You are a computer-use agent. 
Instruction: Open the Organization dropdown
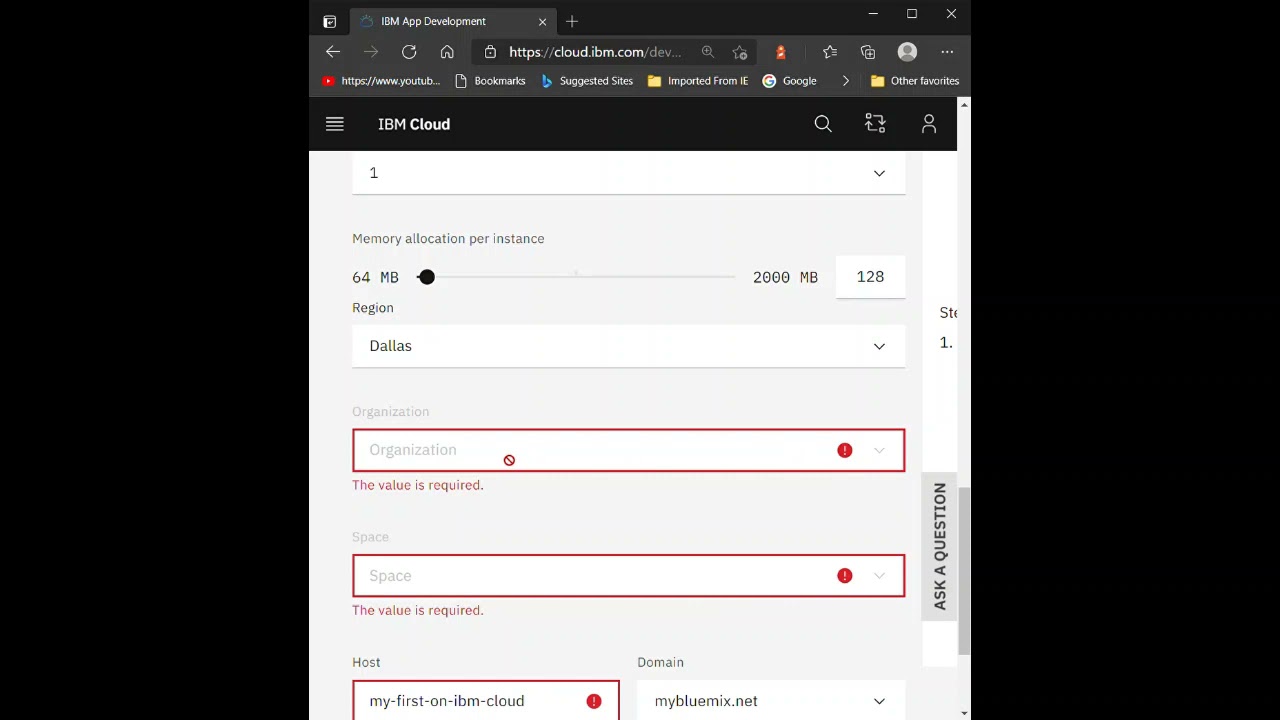pyautogui.click(x=629, y=450)
